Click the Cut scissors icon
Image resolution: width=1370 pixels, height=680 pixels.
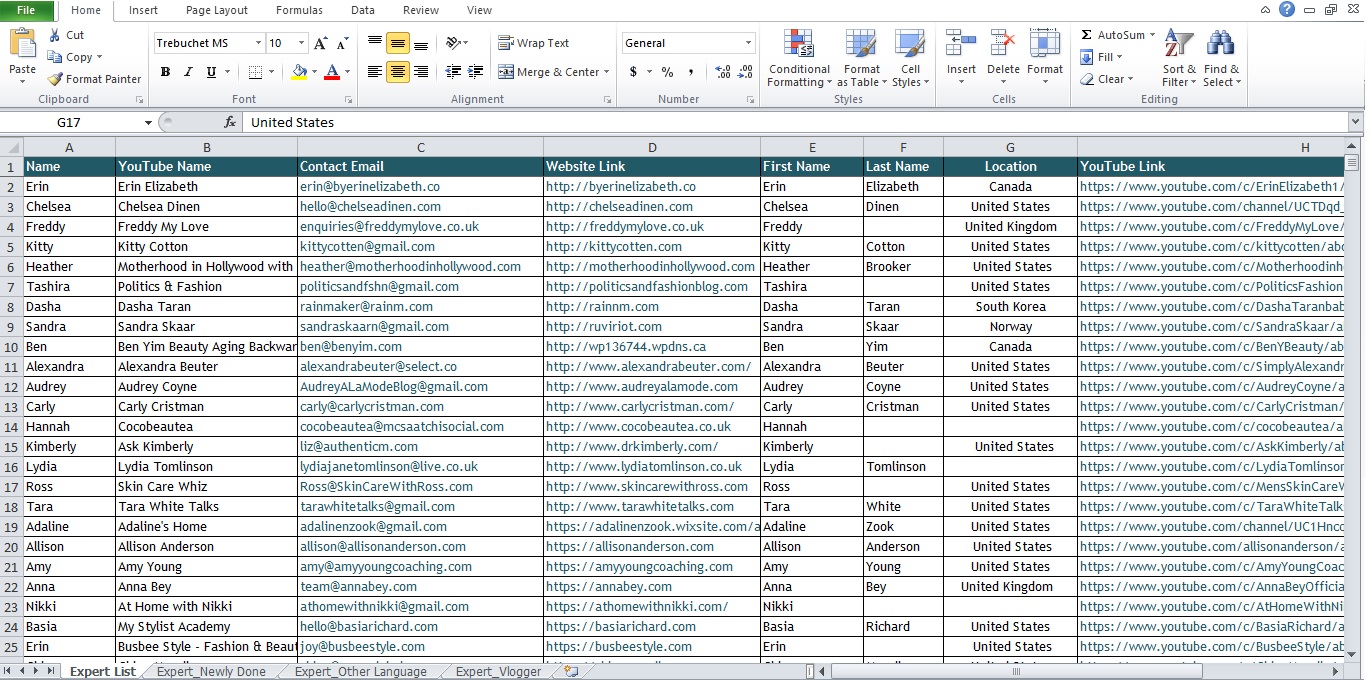[x=54, y=35]
